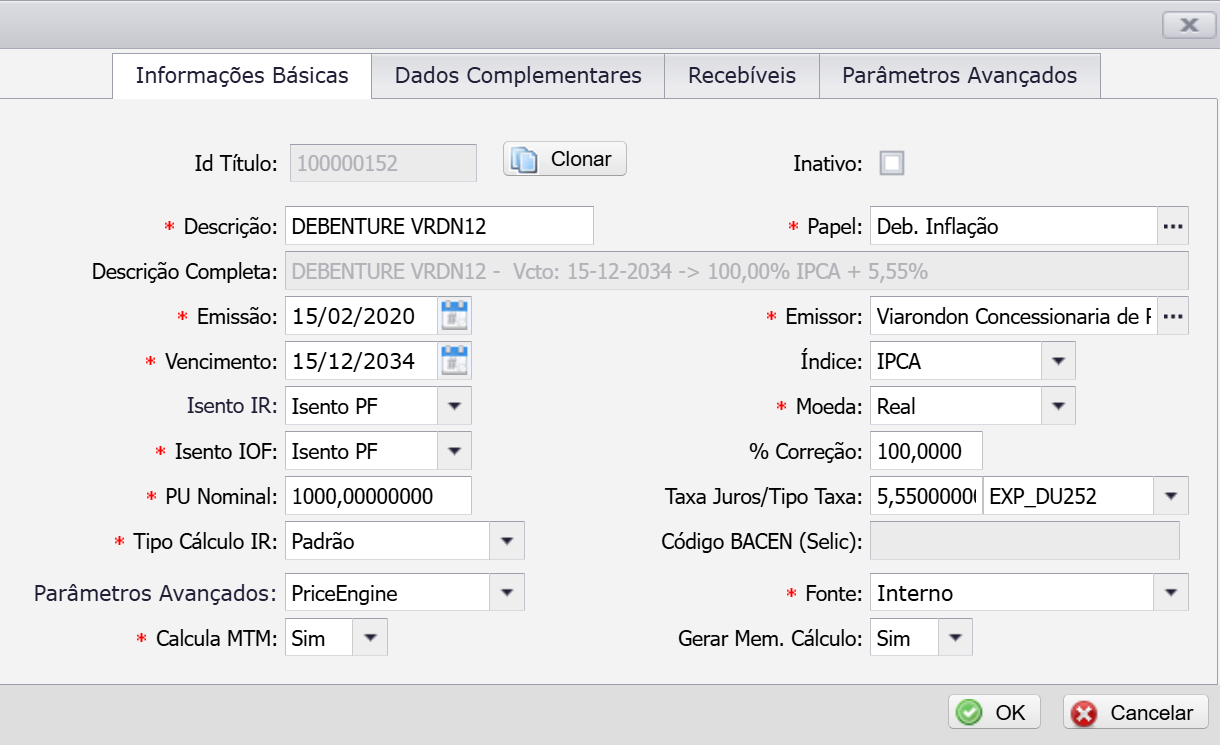Image resolution: width=1220 pixels, height=745 pixels.
Task: Open the Recebíveis tab
Action: coord(742,76)
